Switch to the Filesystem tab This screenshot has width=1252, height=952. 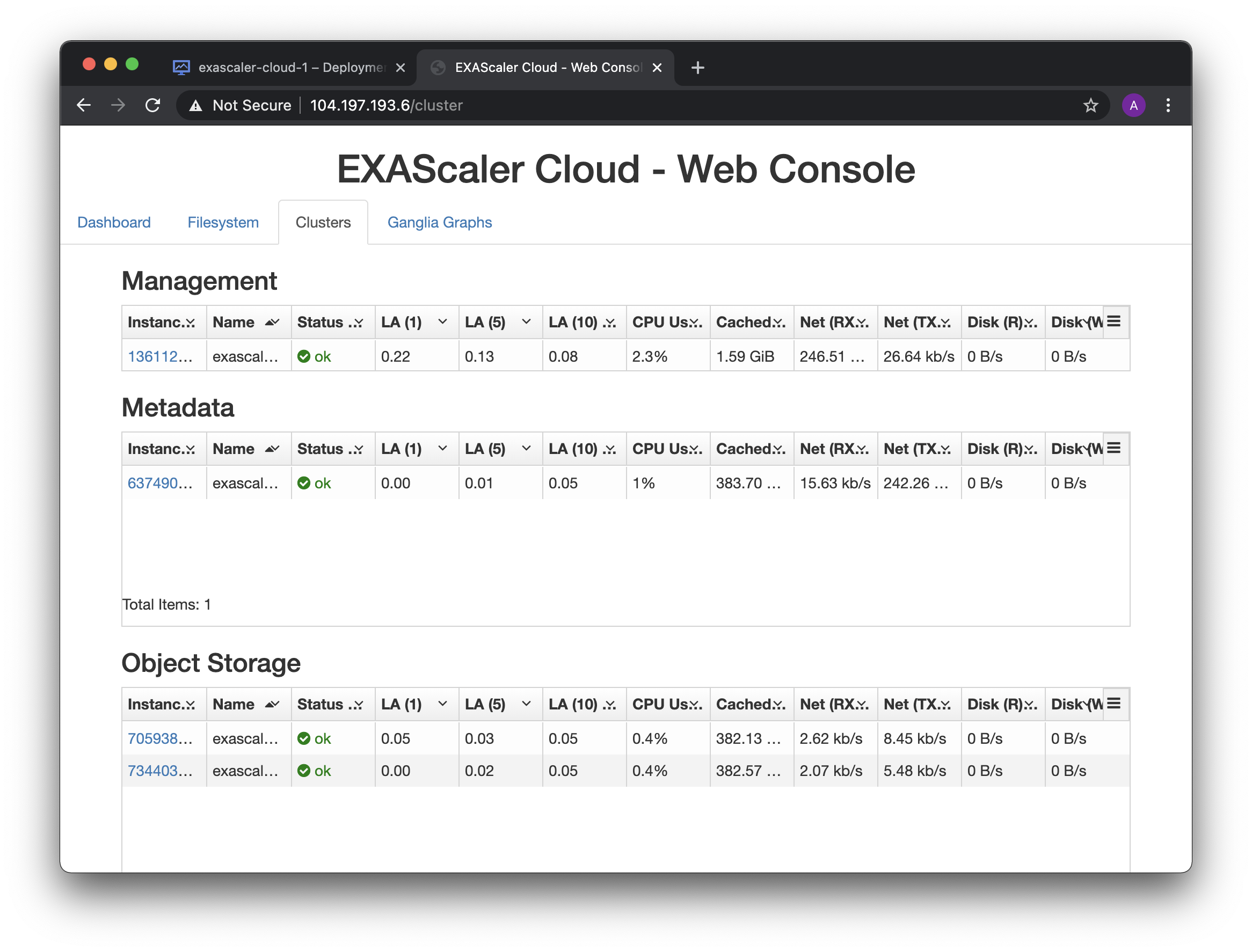click(223, 223)
